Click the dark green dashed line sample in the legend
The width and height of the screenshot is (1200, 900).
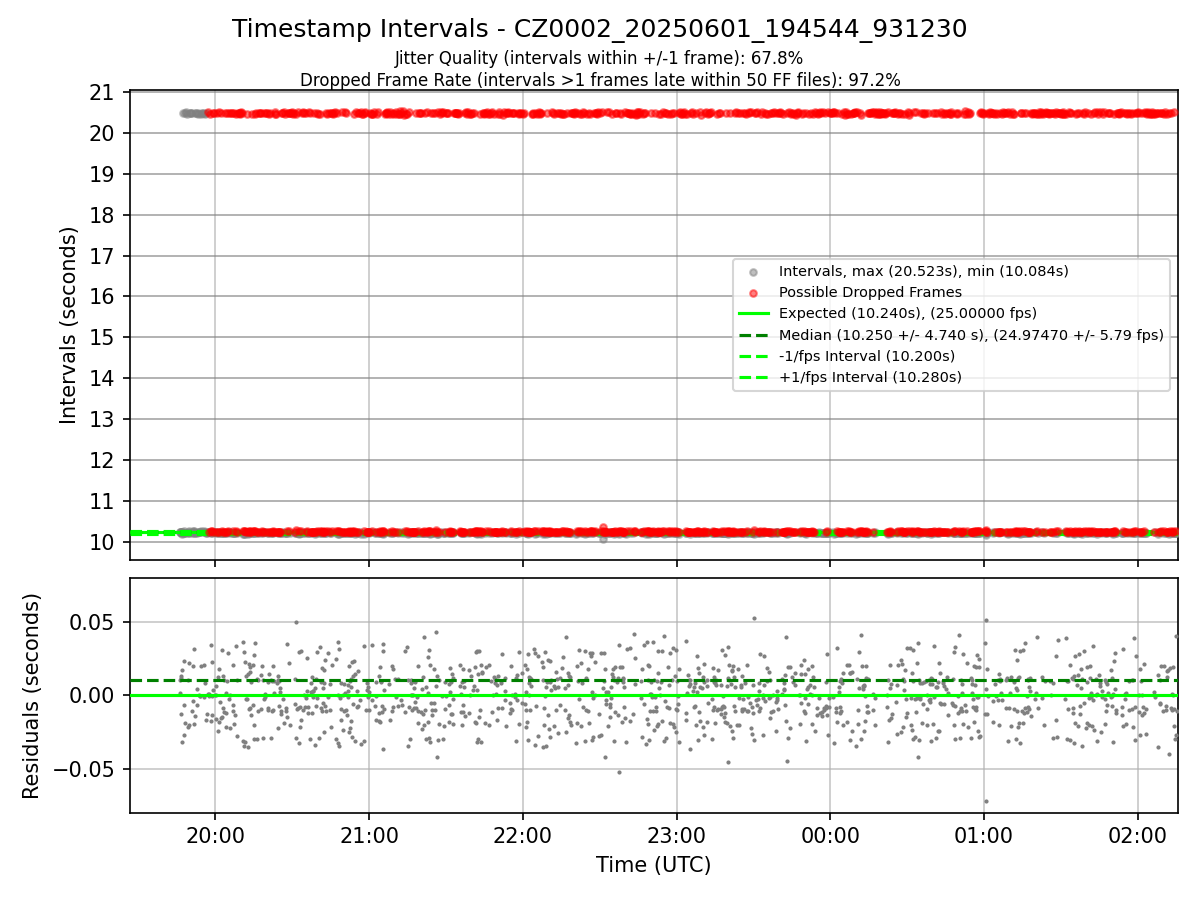pyautogui.click(x=753, y=335)
